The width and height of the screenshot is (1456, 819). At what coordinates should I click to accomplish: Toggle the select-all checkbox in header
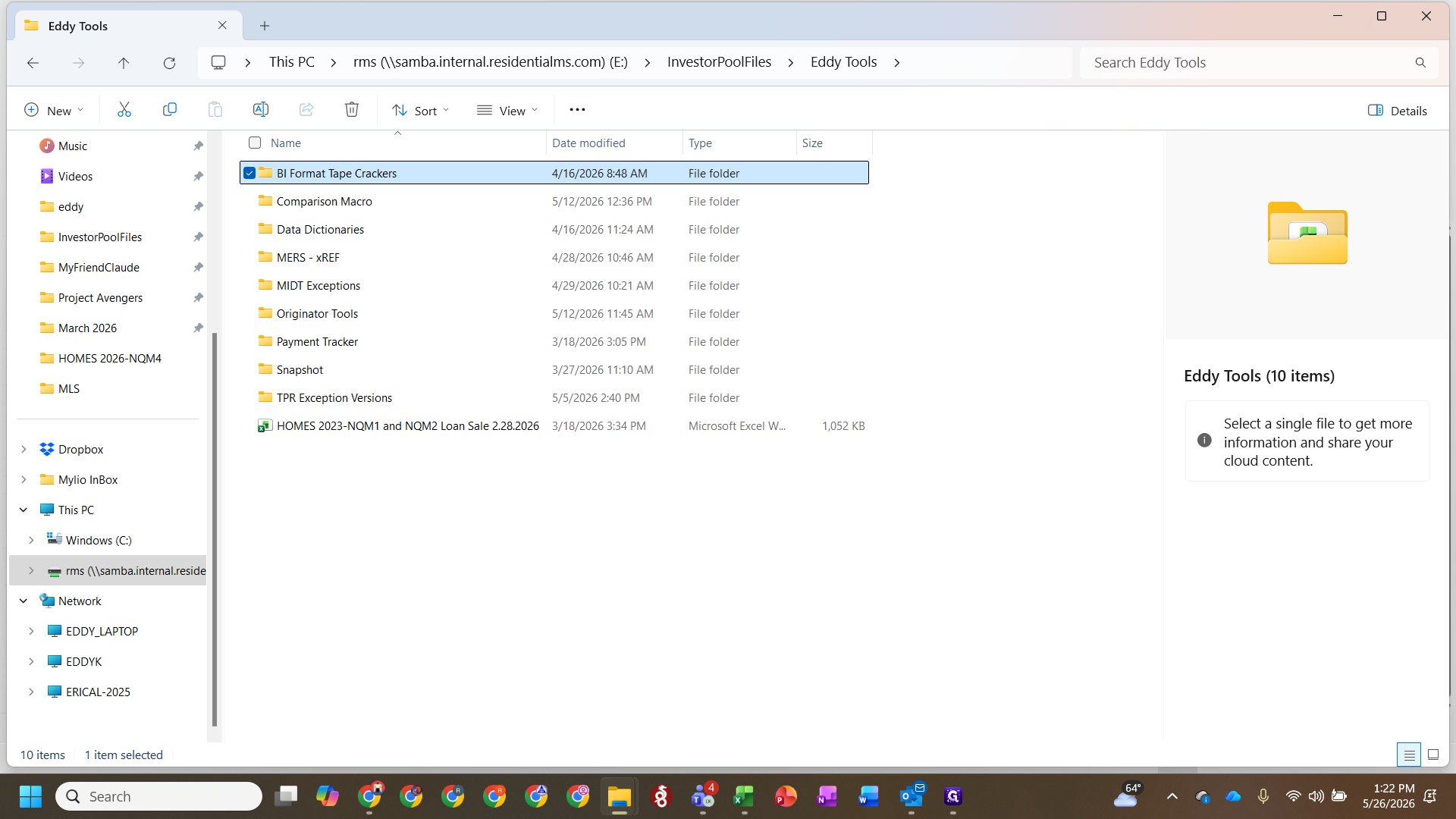pyautogui.click(x=255, y=143)
